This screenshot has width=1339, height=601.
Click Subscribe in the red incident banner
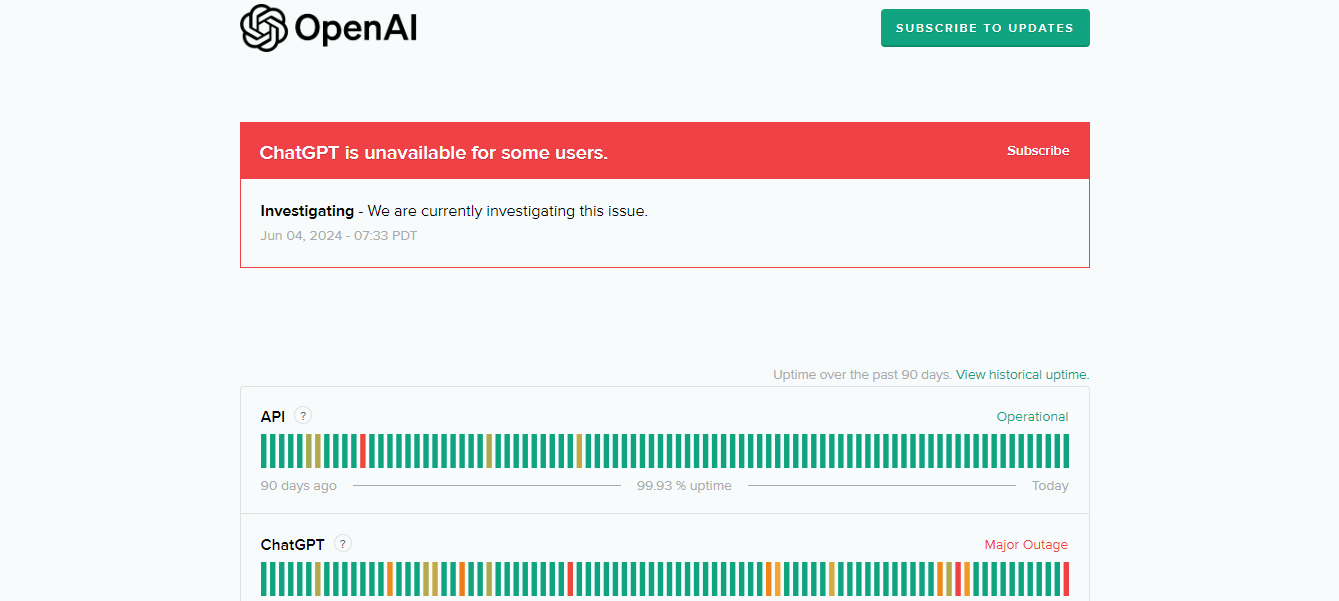1038,151
